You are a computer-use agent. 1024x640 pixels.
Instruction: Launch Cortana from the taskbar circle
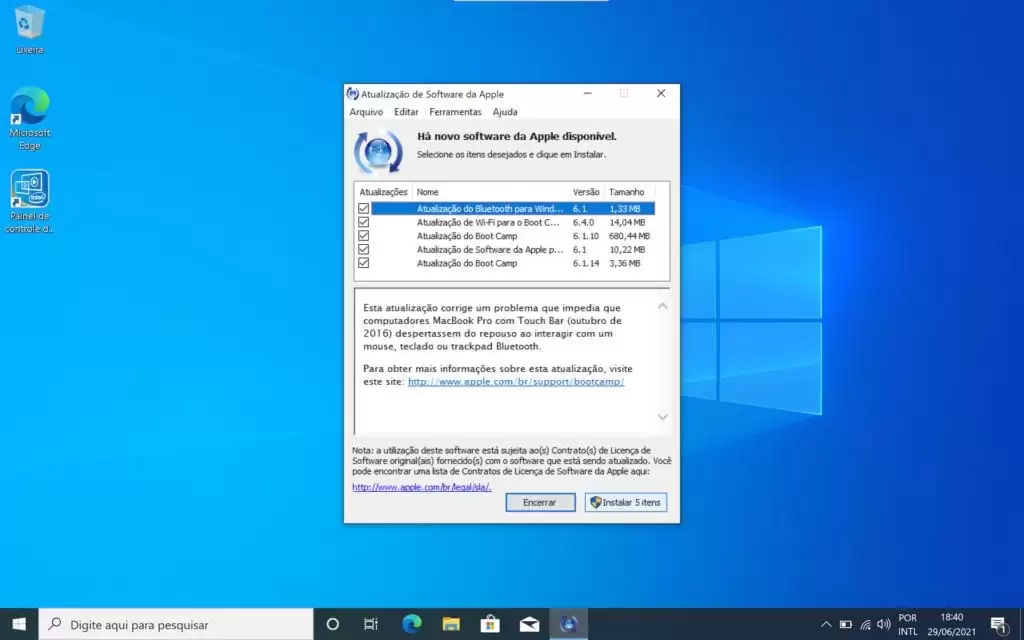tap(332, 624)
